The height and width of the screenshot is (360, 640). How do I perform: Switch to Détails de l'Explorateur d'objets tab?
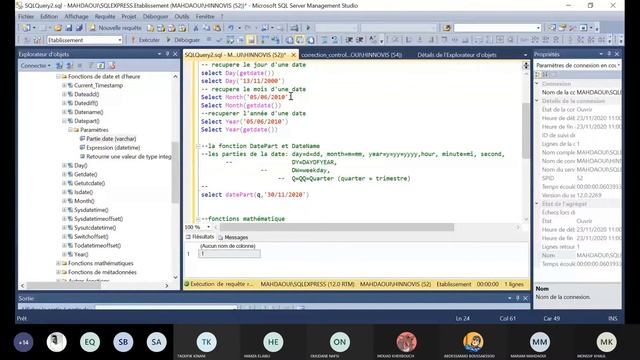[x=457, y=55]
